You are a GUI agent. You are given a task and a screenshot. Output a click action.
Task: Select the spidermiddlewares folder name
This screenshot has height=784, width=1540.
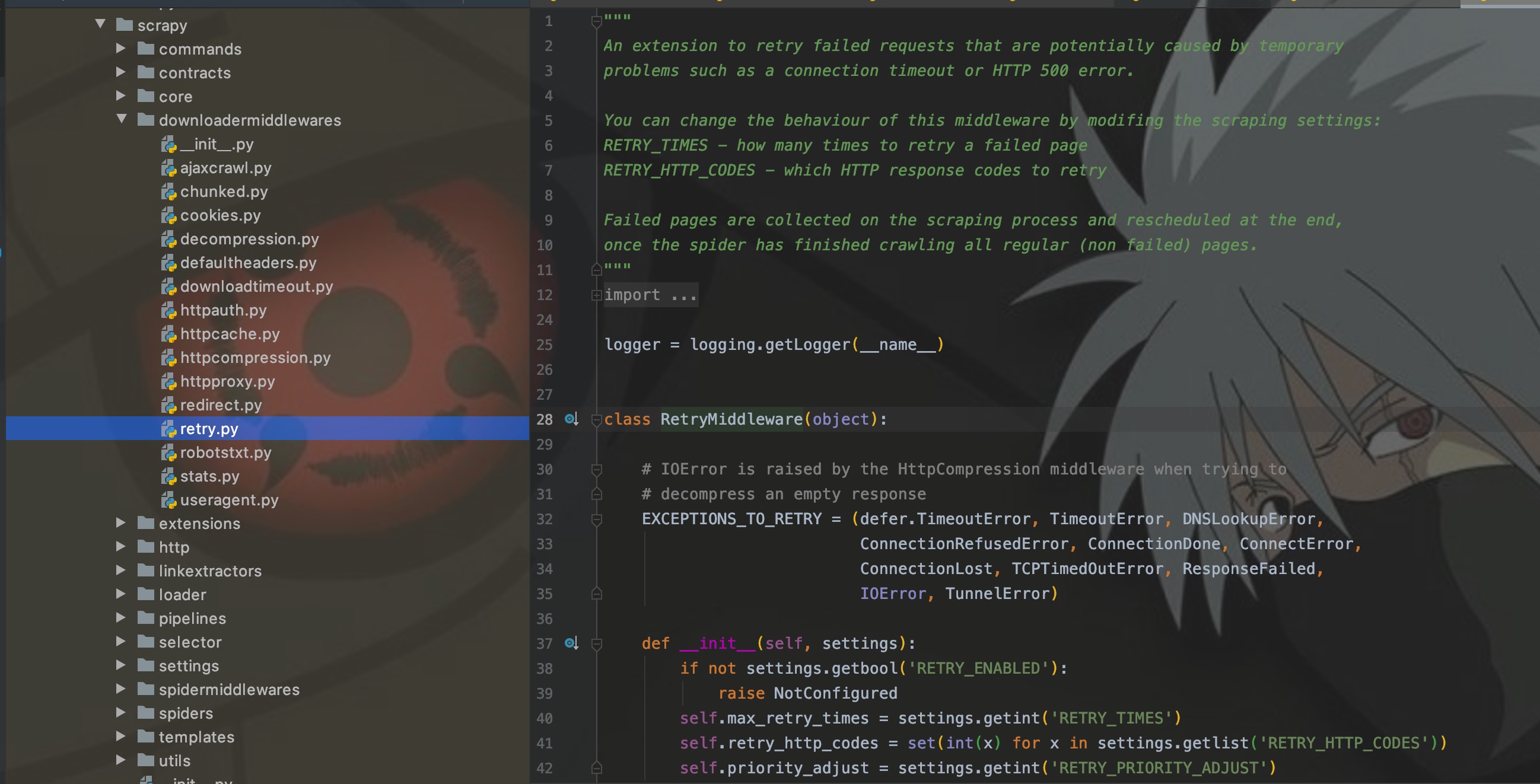tap(229, 690)
